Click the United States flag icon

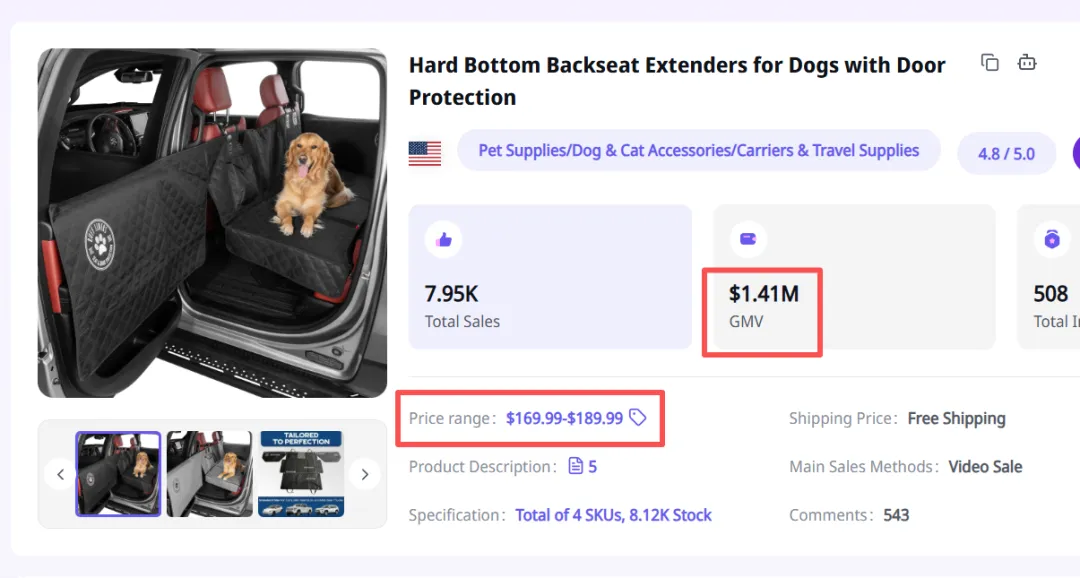tap(425, 154)
